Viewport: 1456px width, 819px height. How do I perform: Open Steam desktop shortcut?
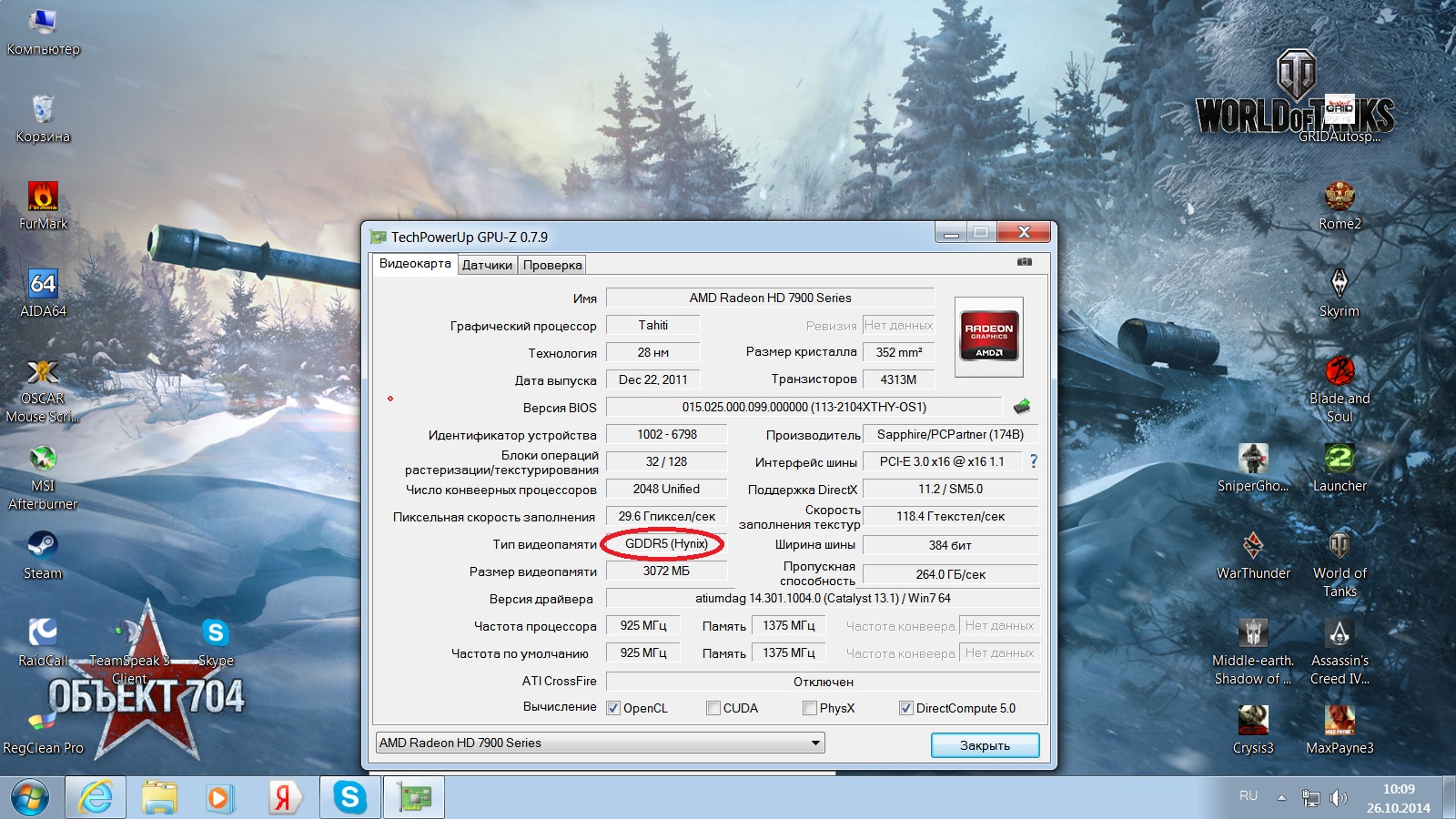point(43,555)
